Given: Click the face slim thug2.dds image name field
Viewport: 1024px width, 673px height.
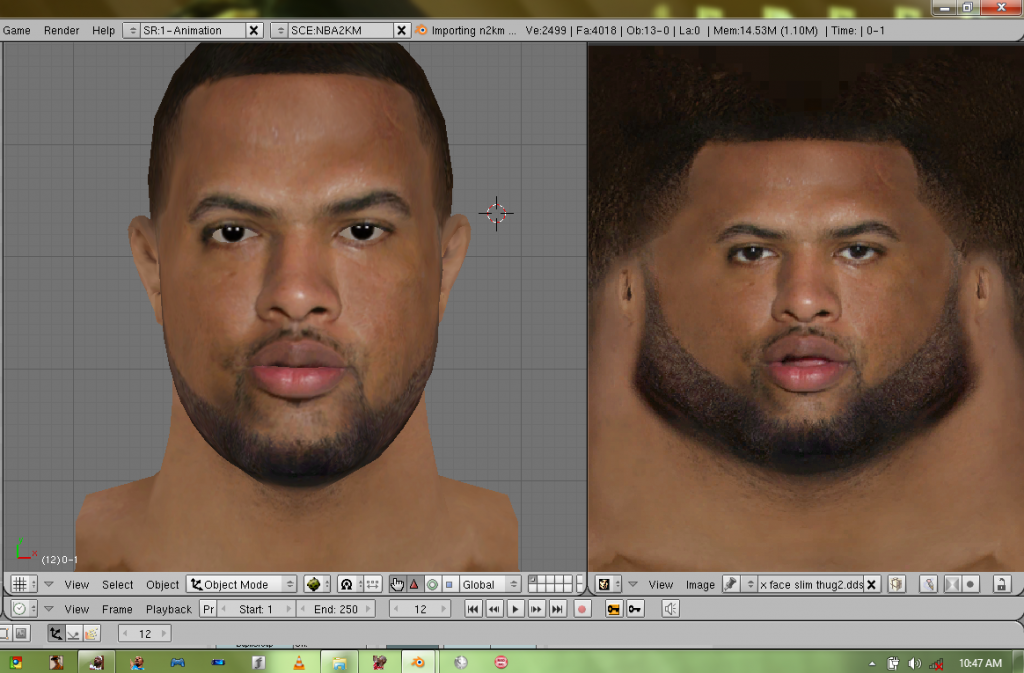Looking at the screenshot, I should (810, 584).
